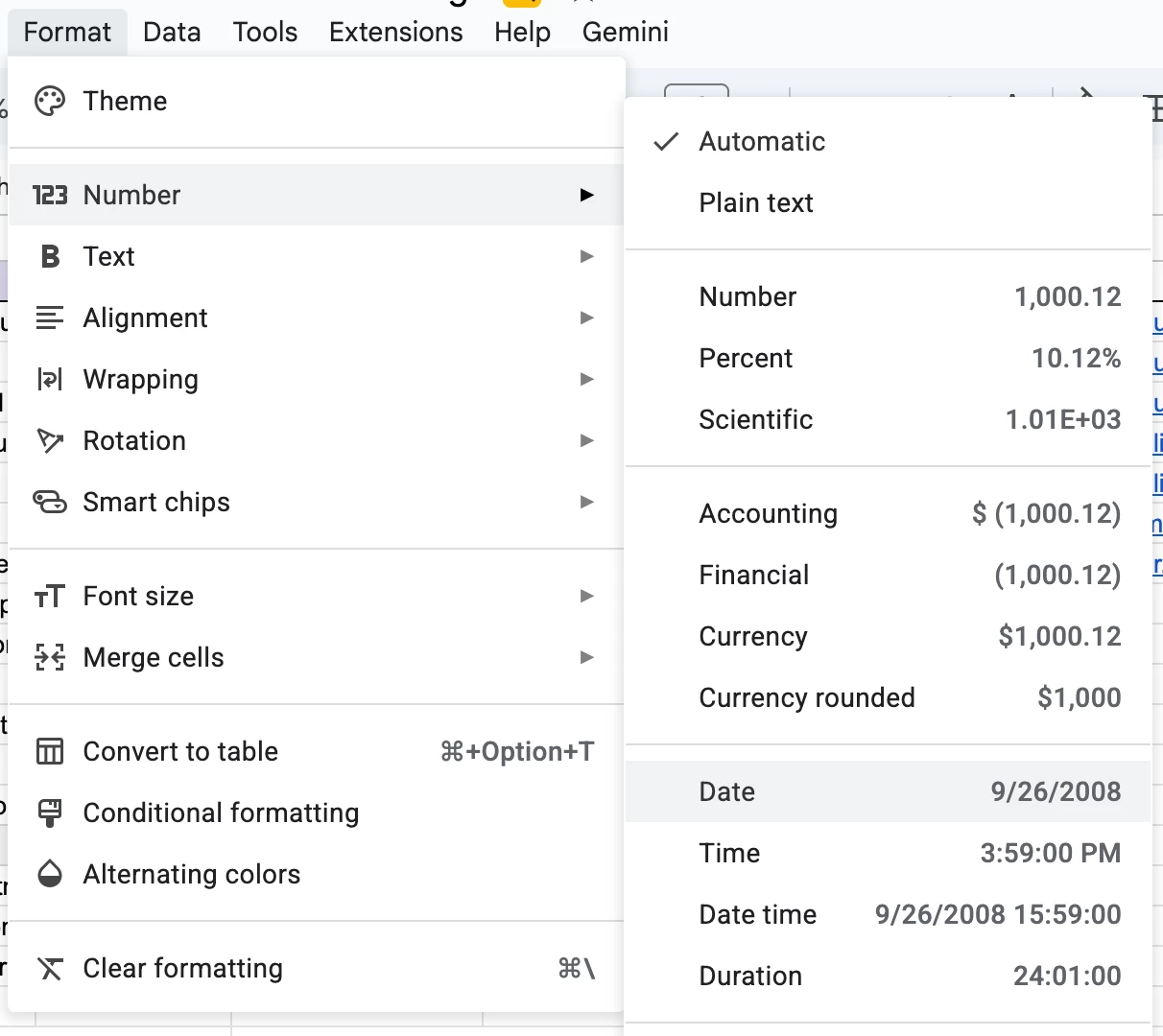Click the Rotation icon
This screenshot has height=1036, width=1163.
(50, 440)
